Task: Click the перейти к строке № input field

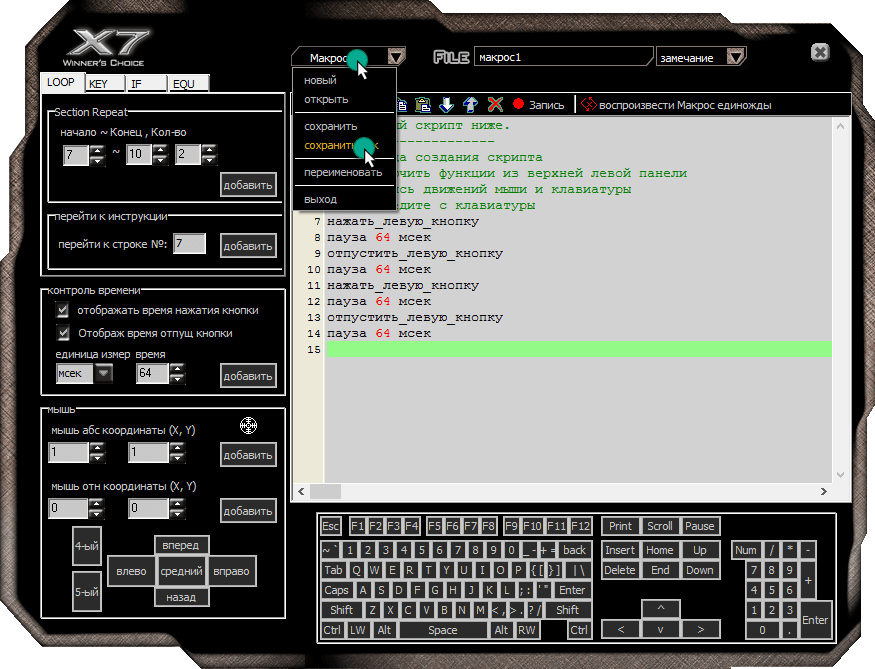Action: [x=189, y=243]
